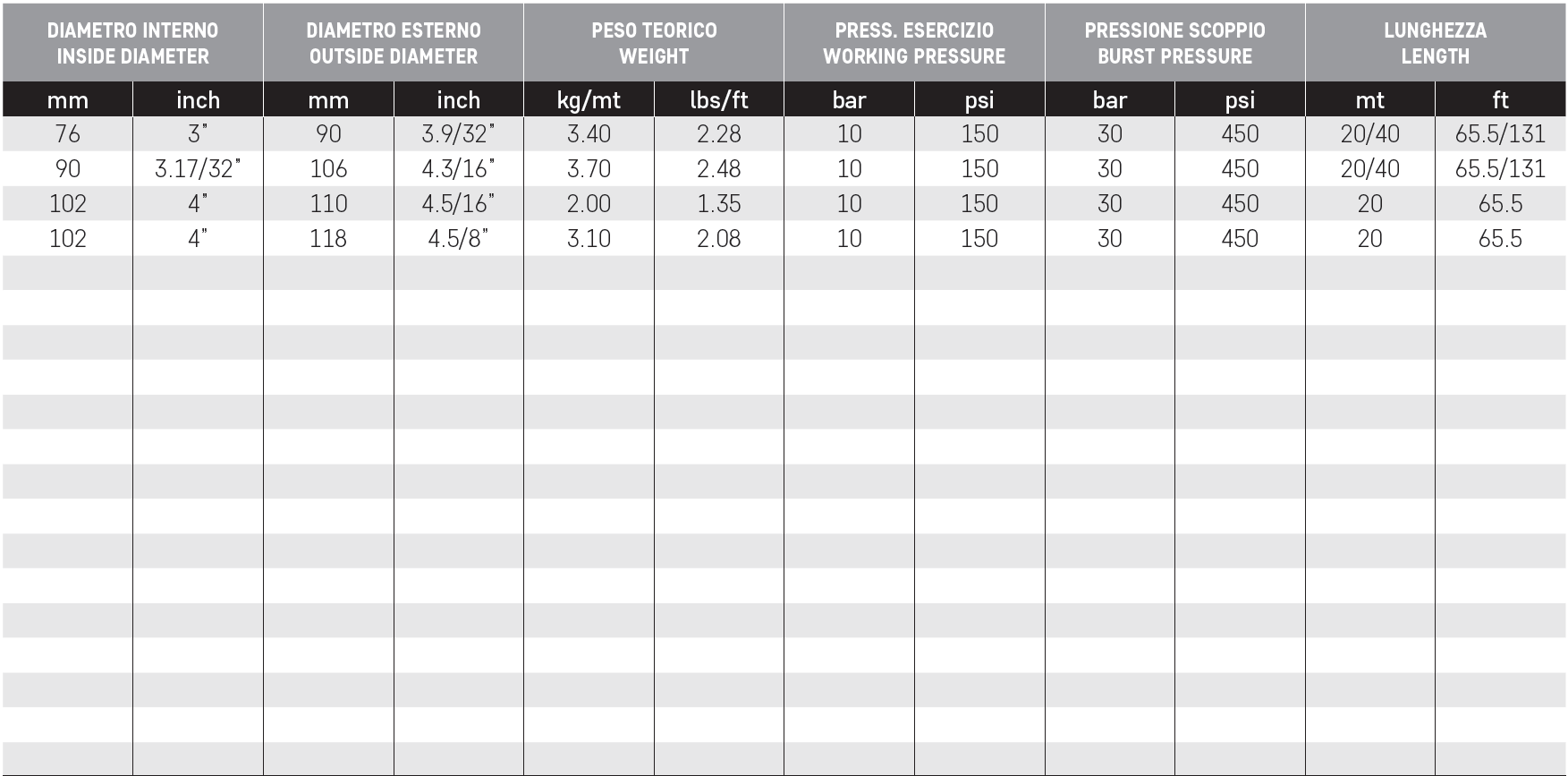Image resolution: width=1568 pixels, height=776 pixels.
Task: Select the 3.40 weight cell
Action: coord(589,134)
